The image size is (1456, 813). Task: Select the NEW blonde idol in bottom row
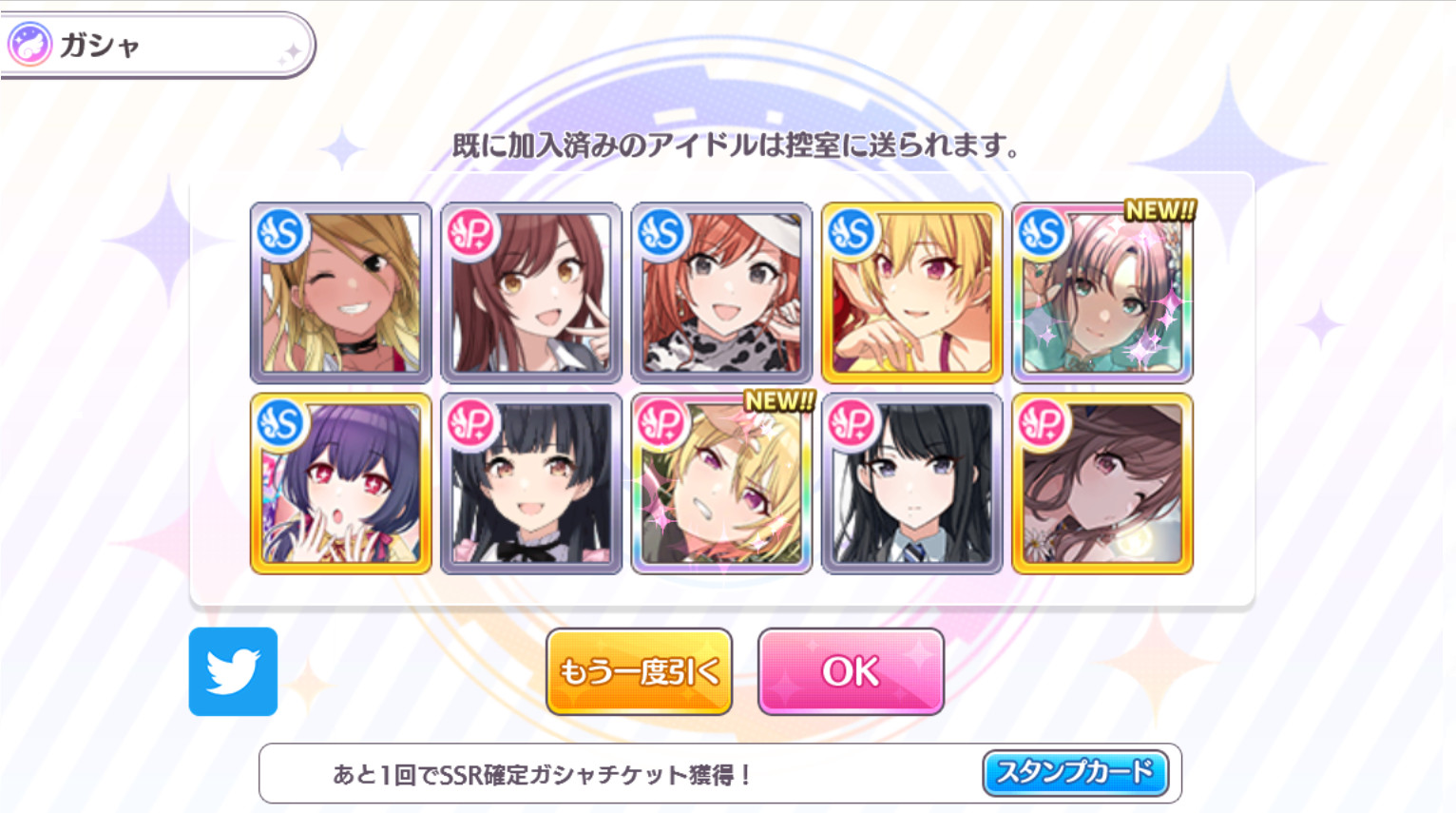(721, 483)
